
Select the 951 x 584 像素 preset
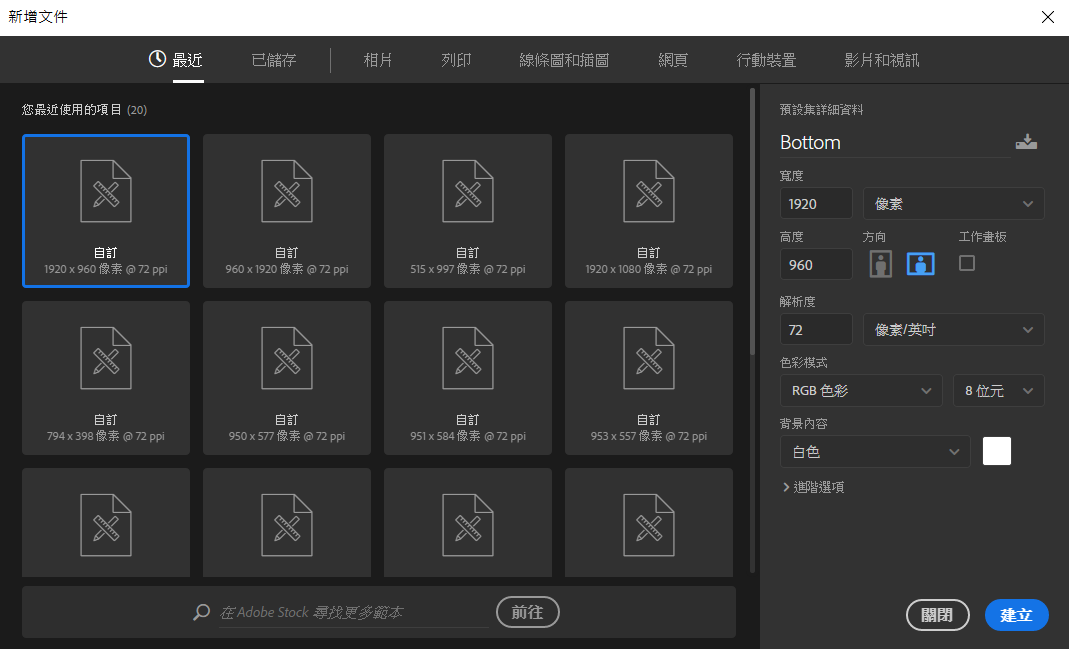(468, 378)
